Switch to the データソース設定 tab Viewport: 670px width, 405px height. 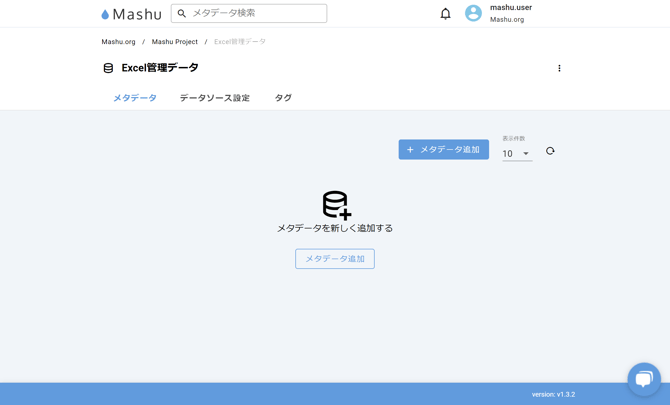point(214,98)
